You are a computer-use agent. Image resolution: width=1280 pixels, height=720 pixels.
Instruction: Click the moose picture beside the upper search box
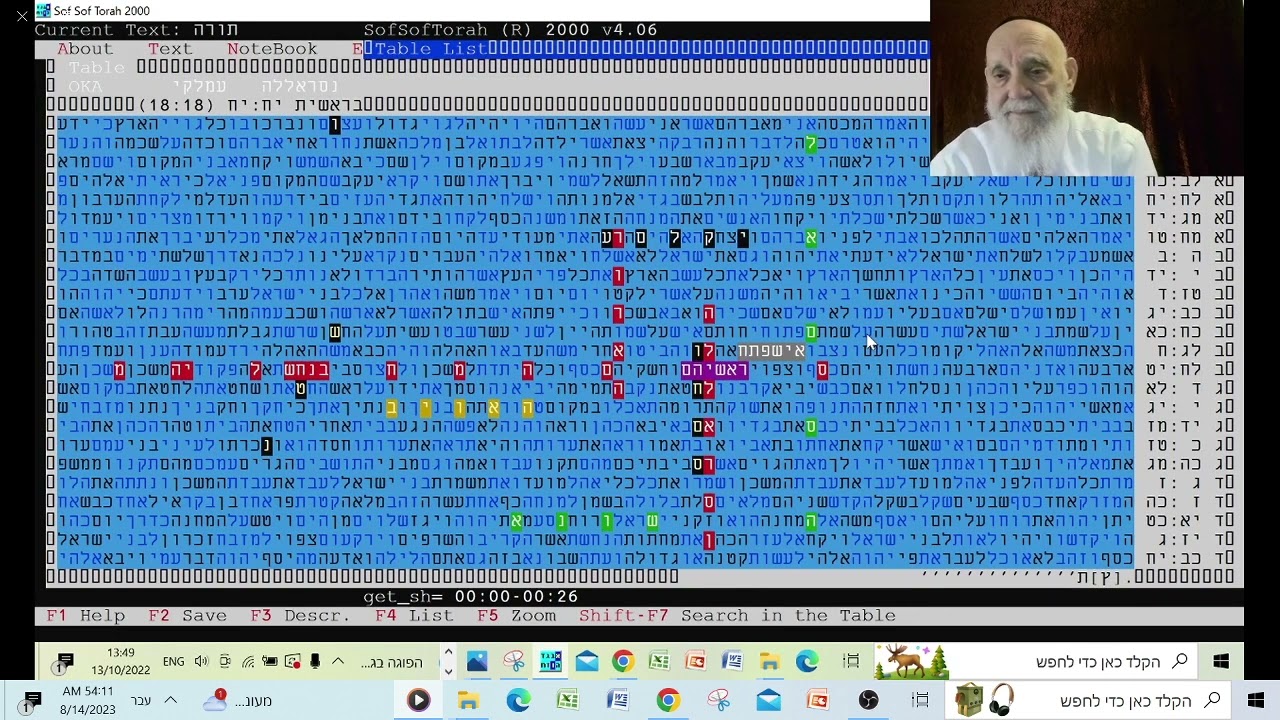(x=911, y=662)
